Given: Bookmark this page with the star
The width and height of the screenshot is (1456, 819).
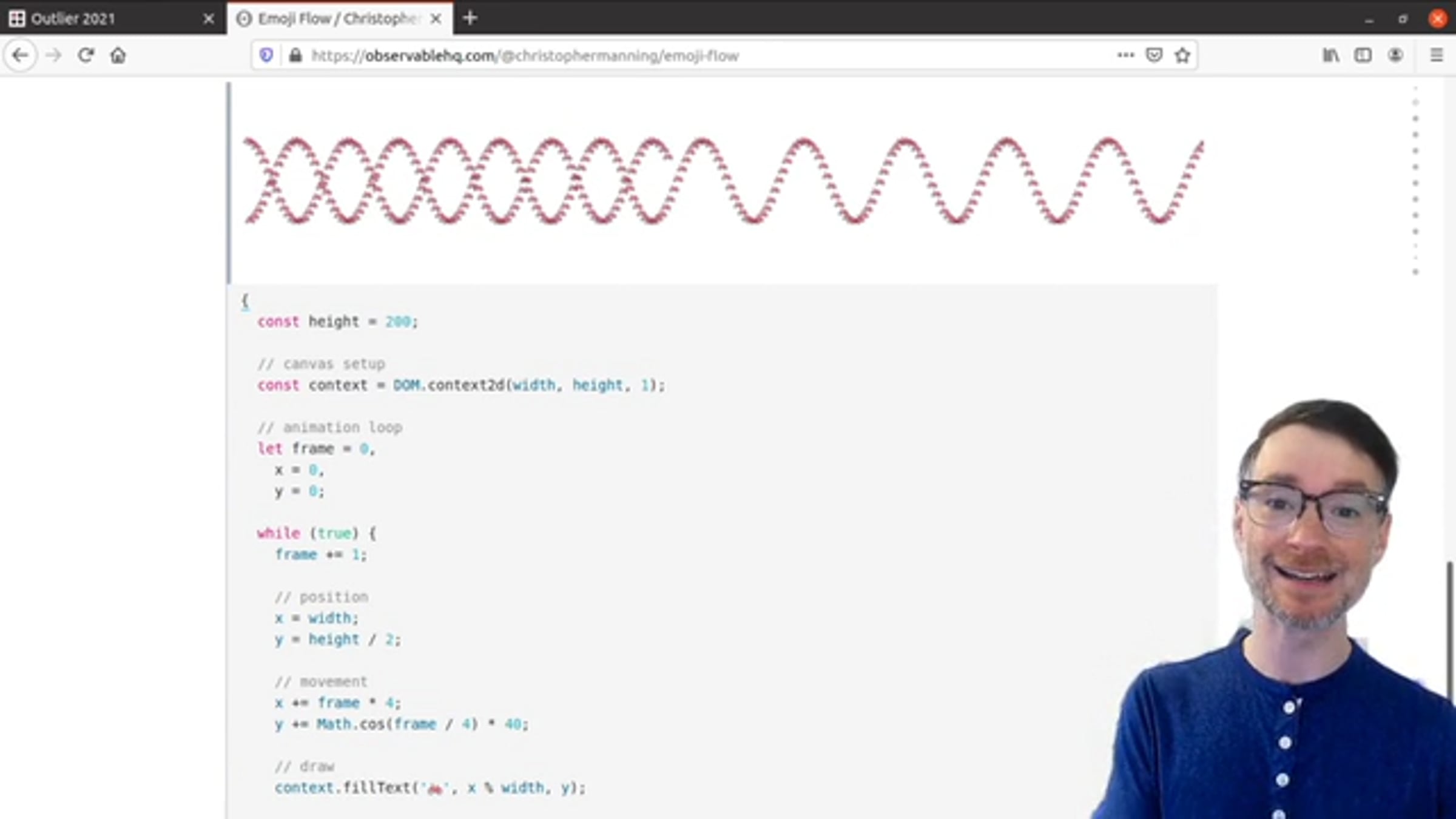Looking at the screenshot, I should coord(1182,55).
